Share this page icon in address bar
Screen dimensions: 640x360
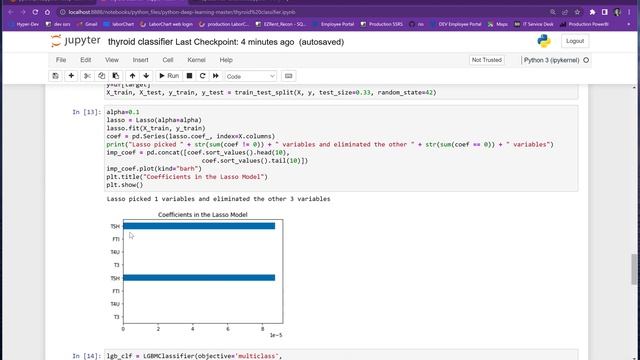point(565,12)
